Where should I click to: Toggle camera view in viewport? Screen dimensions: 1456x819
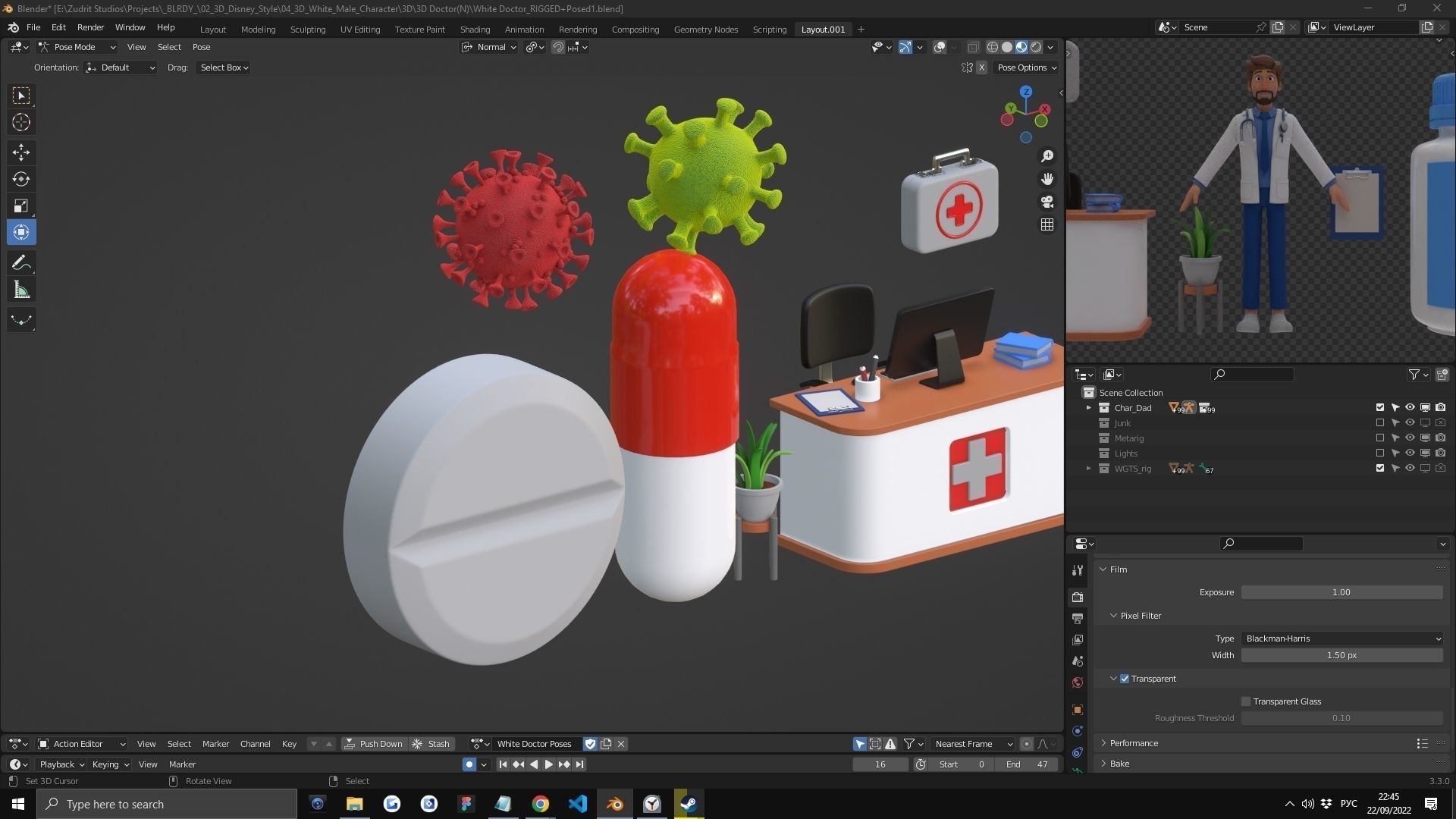tap(1047, 202)
